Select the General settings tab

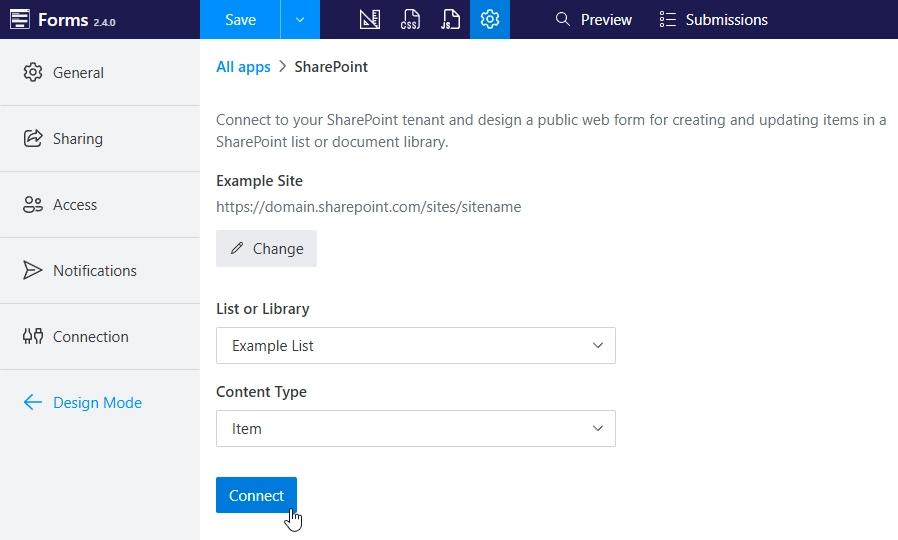click(x=100, y=73)
